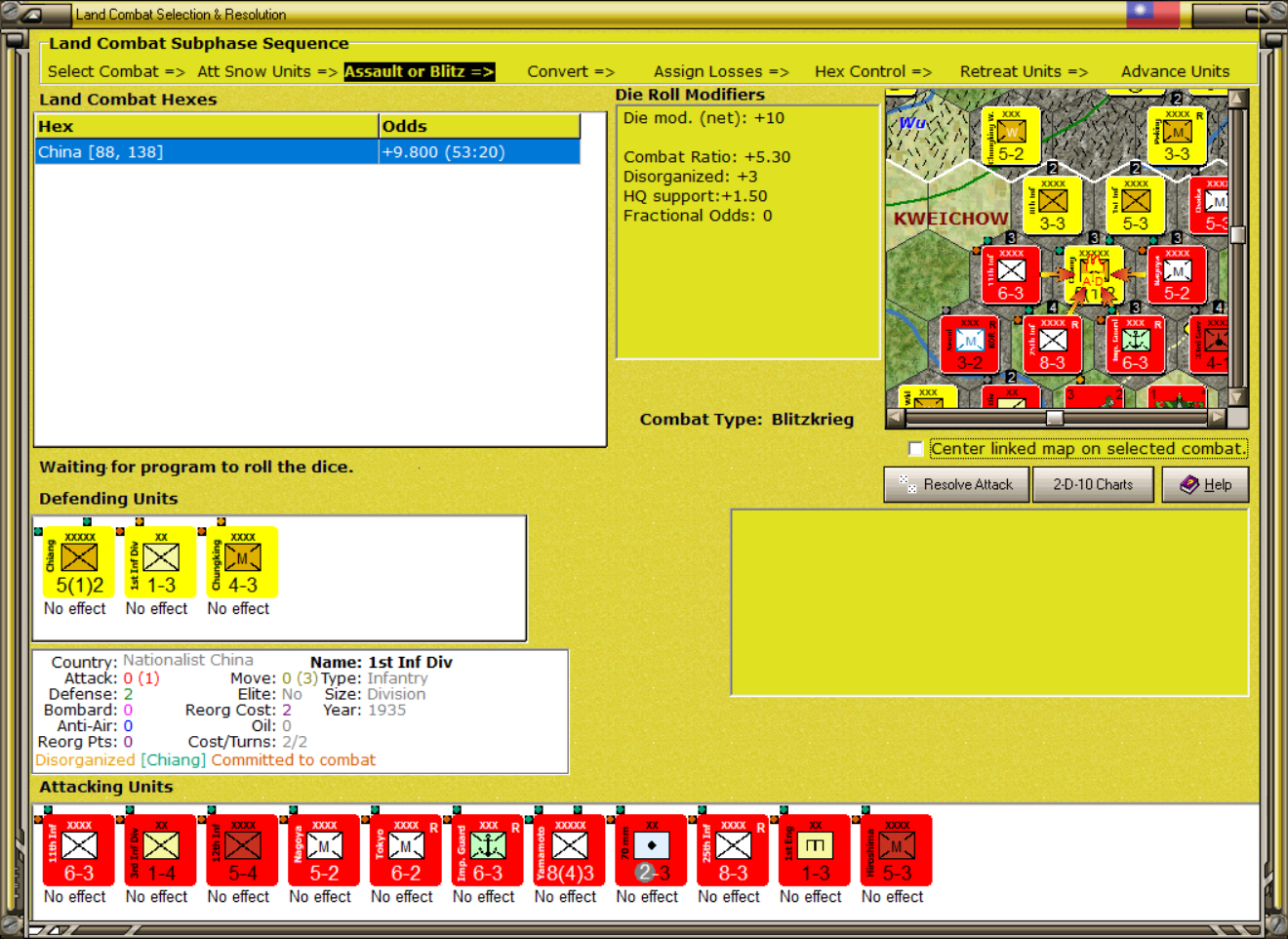
Task: Click the map's vertical scroll up arrow
Action: pyautogui.click(x=1237, y=99)
